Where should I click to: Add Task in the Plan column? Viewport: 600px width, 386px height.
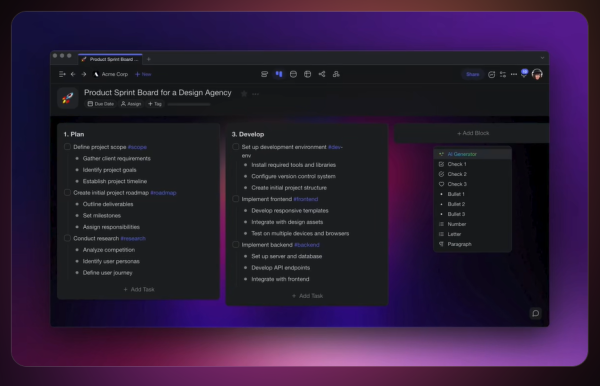(139, 289)
